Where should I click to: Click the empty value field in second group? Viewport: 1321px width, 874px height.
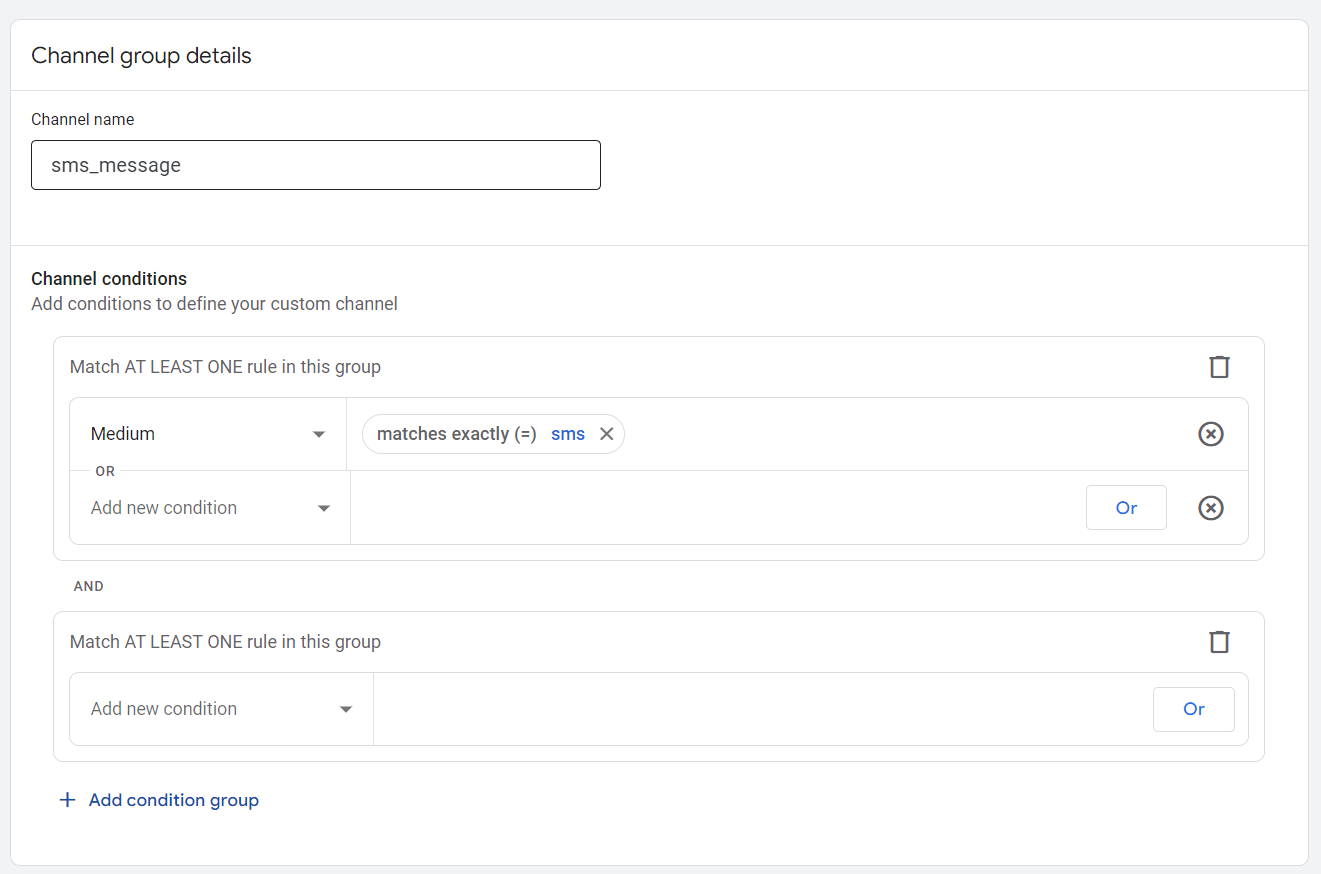click(760, 709)
